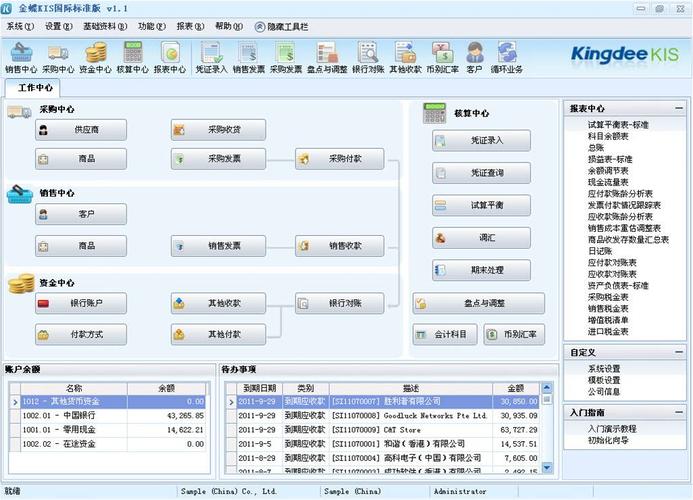Open 采购中心 toolbar icon
The image size is (693, 500).
tap(58, 57)
